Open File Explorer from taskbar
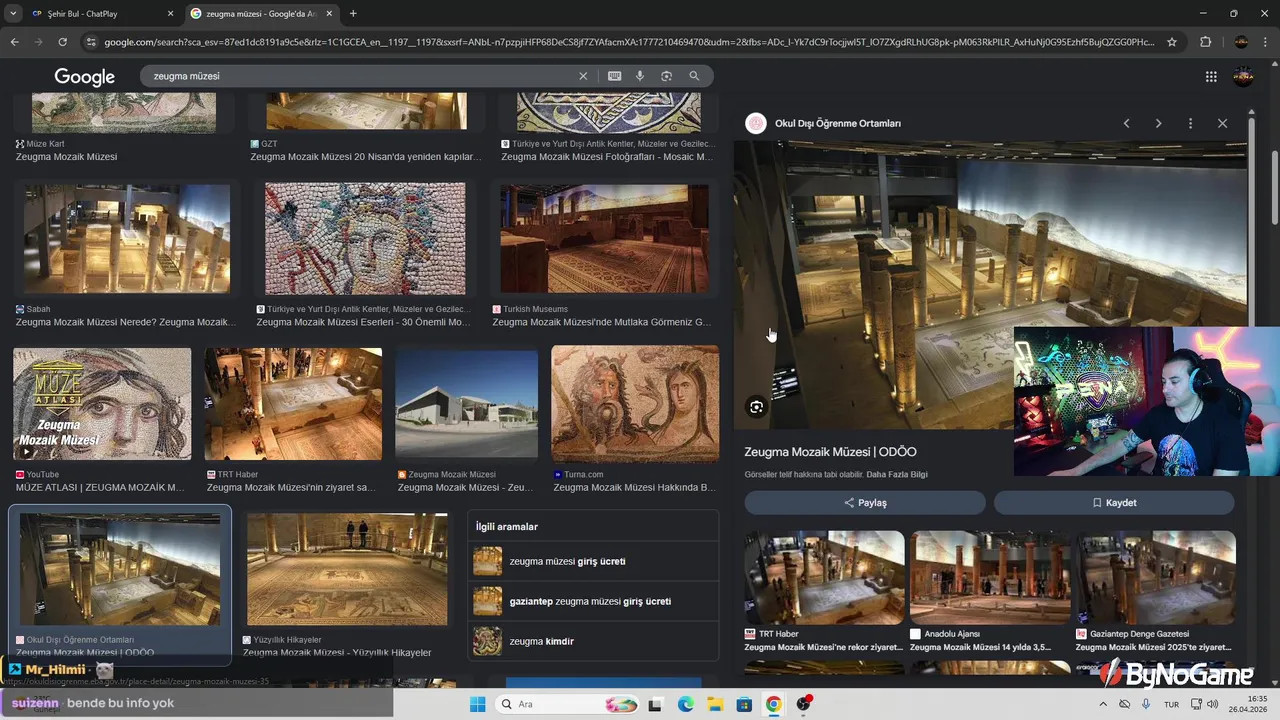 (x=715, y=704)
